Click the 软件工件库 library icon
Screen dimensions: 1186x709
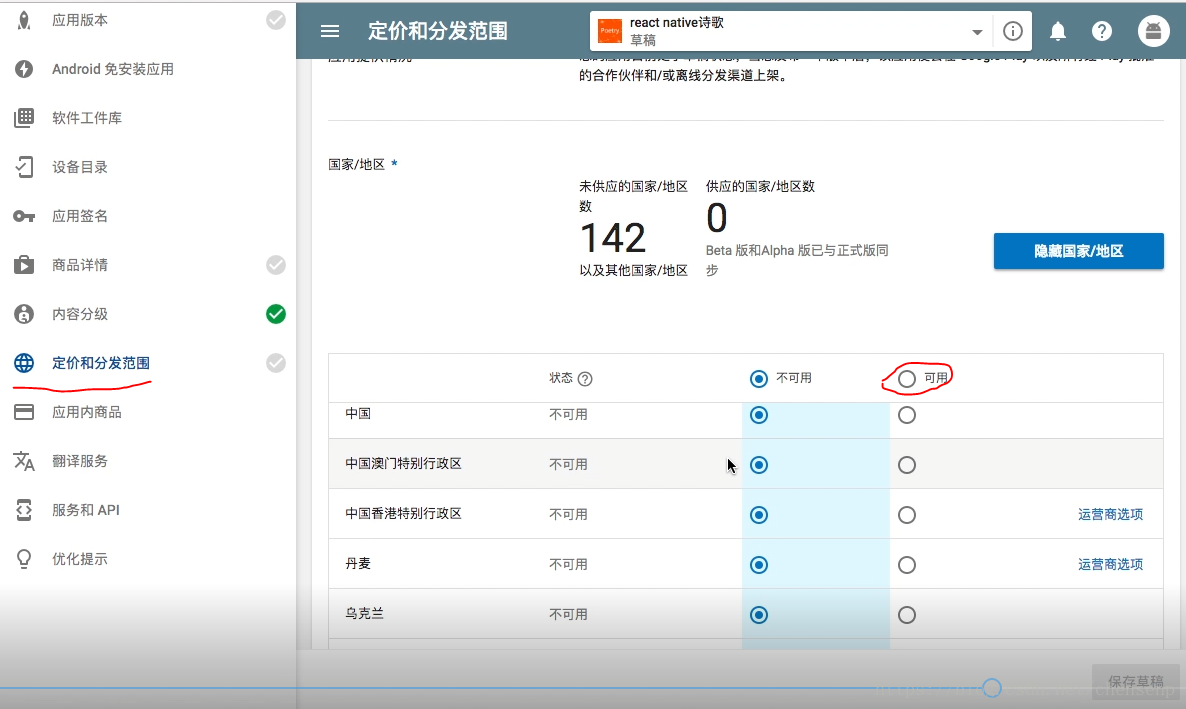24,118
